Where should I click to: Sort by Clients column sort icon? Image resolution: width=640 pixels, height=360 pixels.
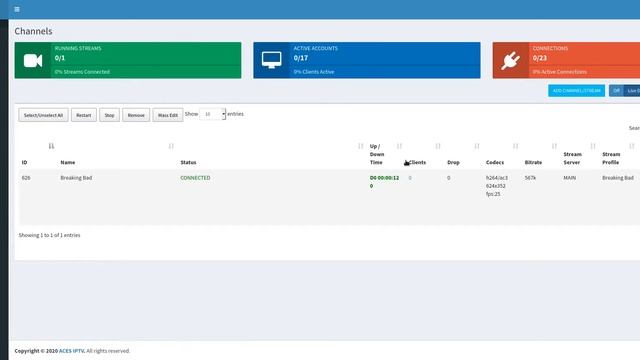coord(438,146)
